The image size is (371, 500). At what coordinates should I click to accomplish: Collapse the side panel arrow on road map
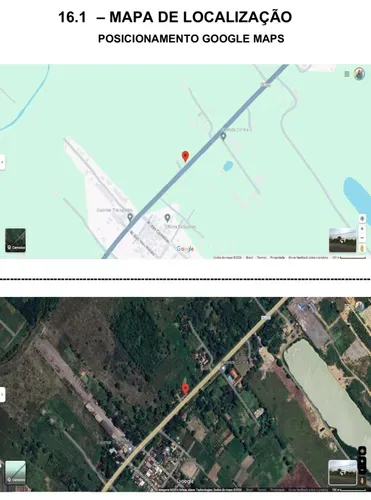pyautogui.click(x=2, y=162)
